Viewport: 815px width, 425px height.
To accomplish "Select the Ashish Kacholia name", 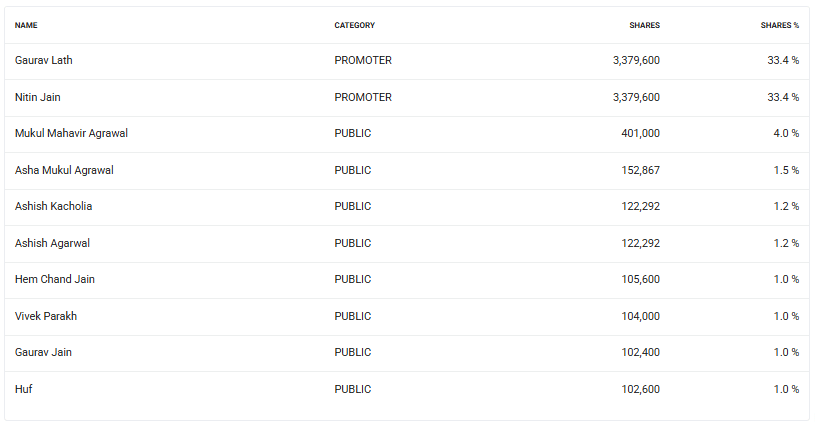I will click(x=54, y=206).
